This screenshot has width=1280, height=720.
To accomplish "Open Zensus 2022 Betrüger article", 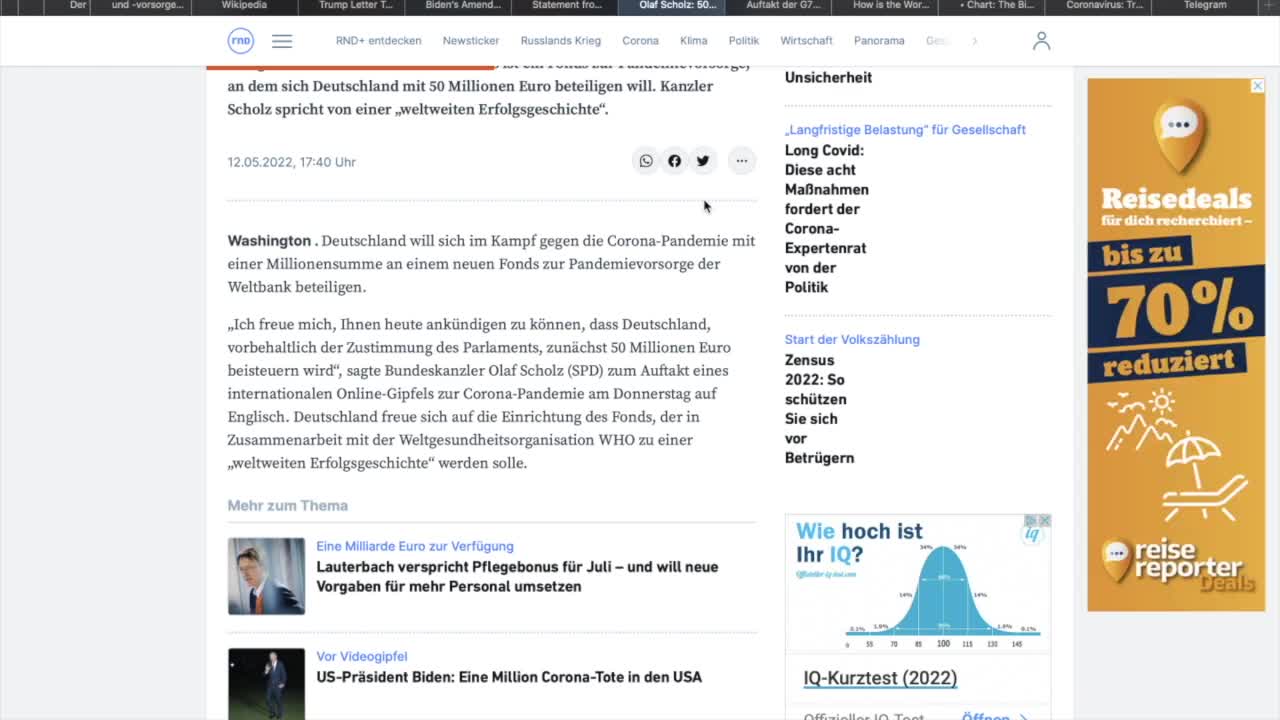I will pos(819,409).
